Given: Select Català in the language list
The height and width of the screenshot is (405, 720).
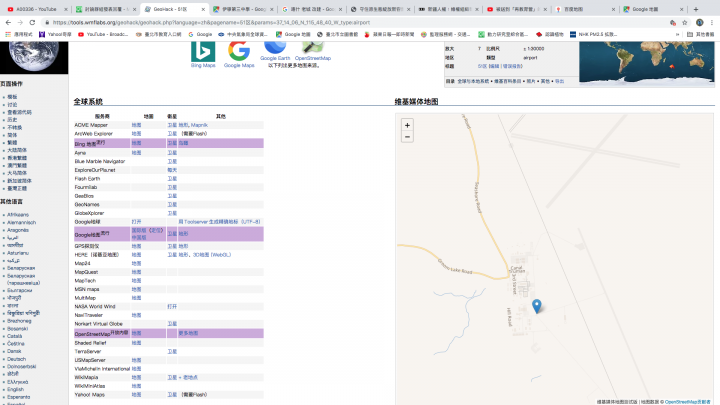Looking at the screenshot, I should coord(14,336).
